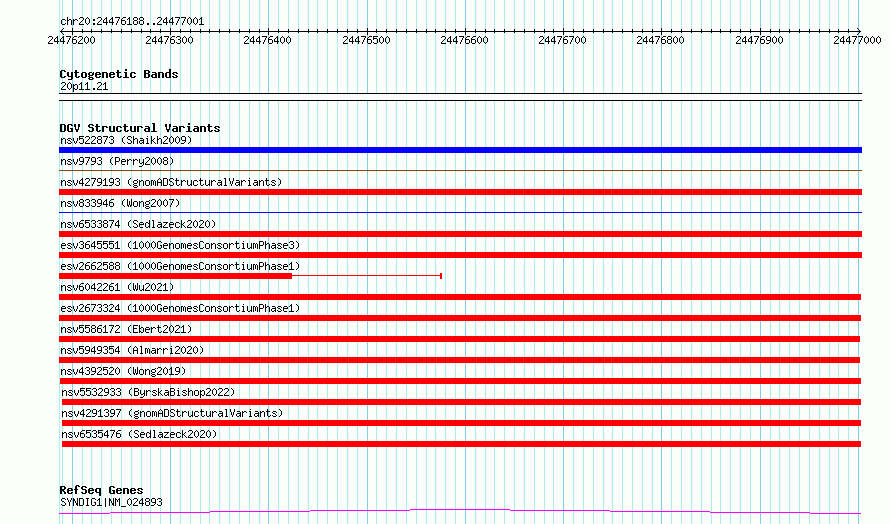Click the red nsv5586172 variant bar

point(460,339)
